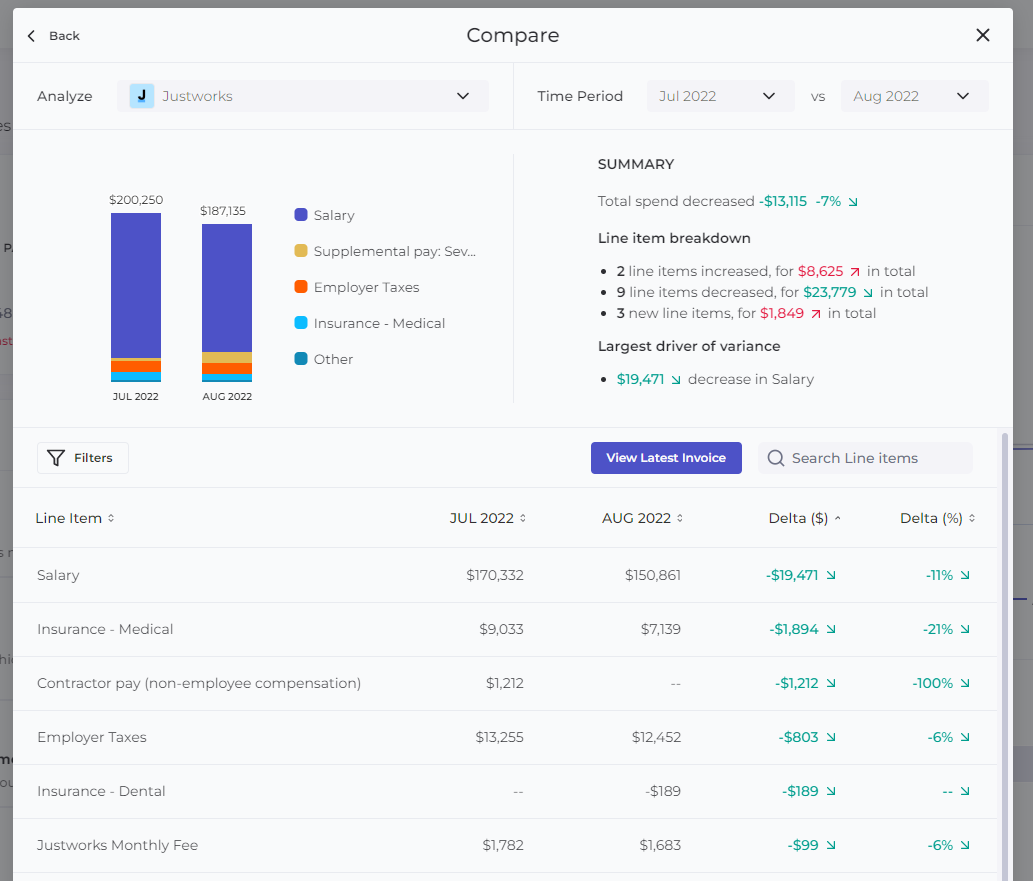
Task: Sort by AUG 2022 column arrows
Action: (679, 519)
